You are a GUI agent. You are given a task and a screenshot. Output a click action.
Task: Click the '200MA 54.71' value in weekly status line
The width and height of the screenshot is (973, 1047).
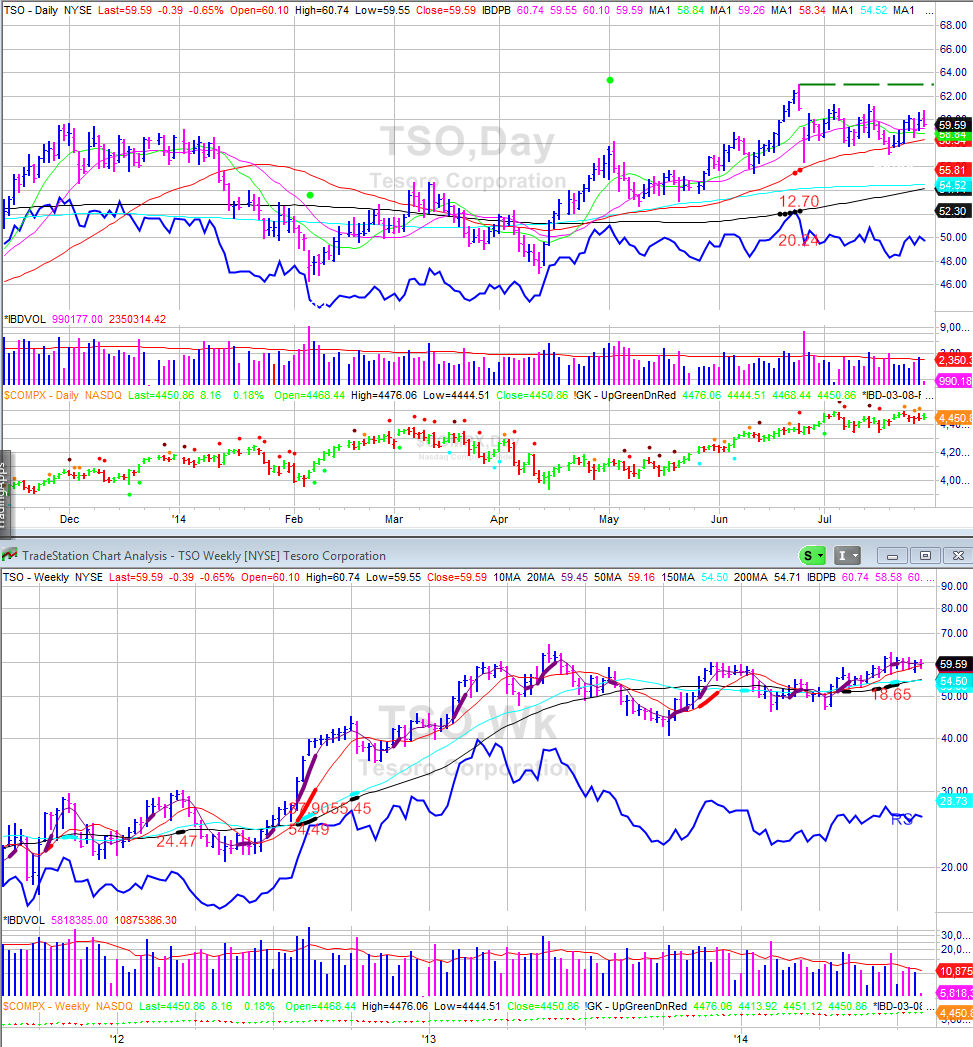coord(767,577)
